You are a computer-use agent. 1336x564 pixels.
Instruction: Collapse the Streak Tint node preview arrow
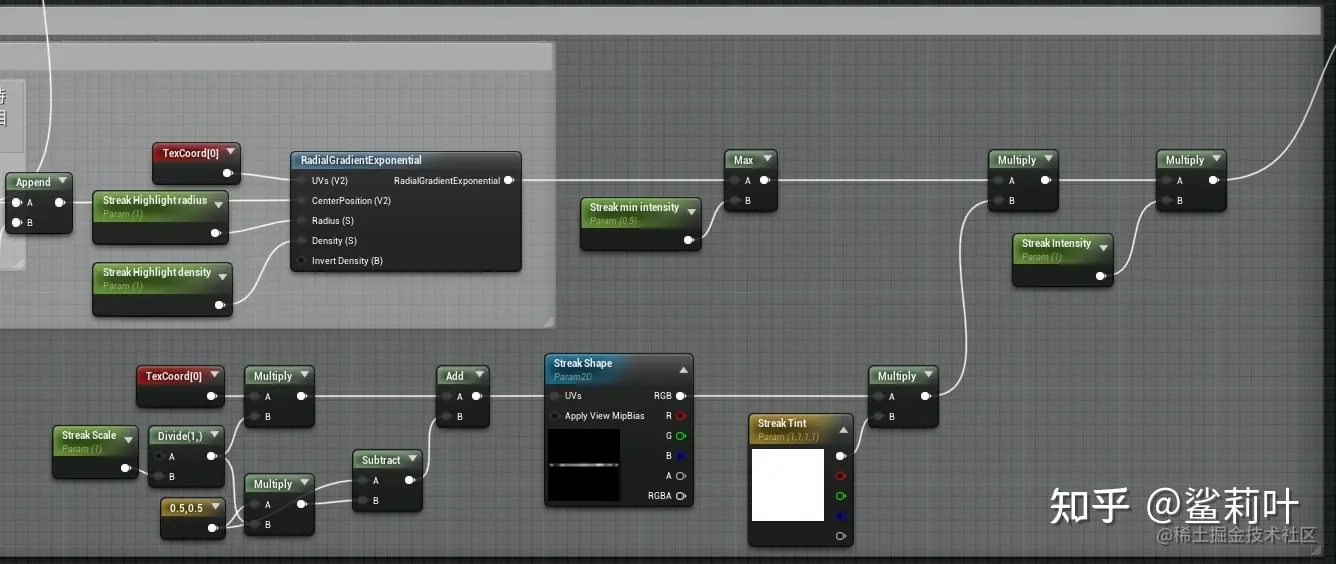(x=842, y=429)
